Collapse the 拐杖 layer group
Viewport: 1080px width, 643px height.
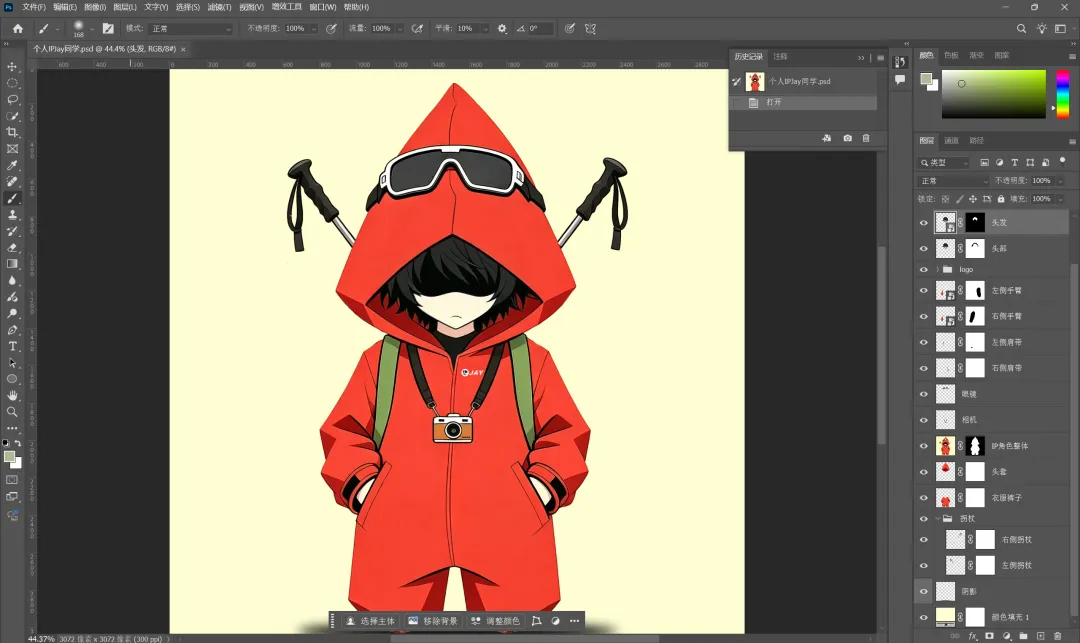click(938, 519)
